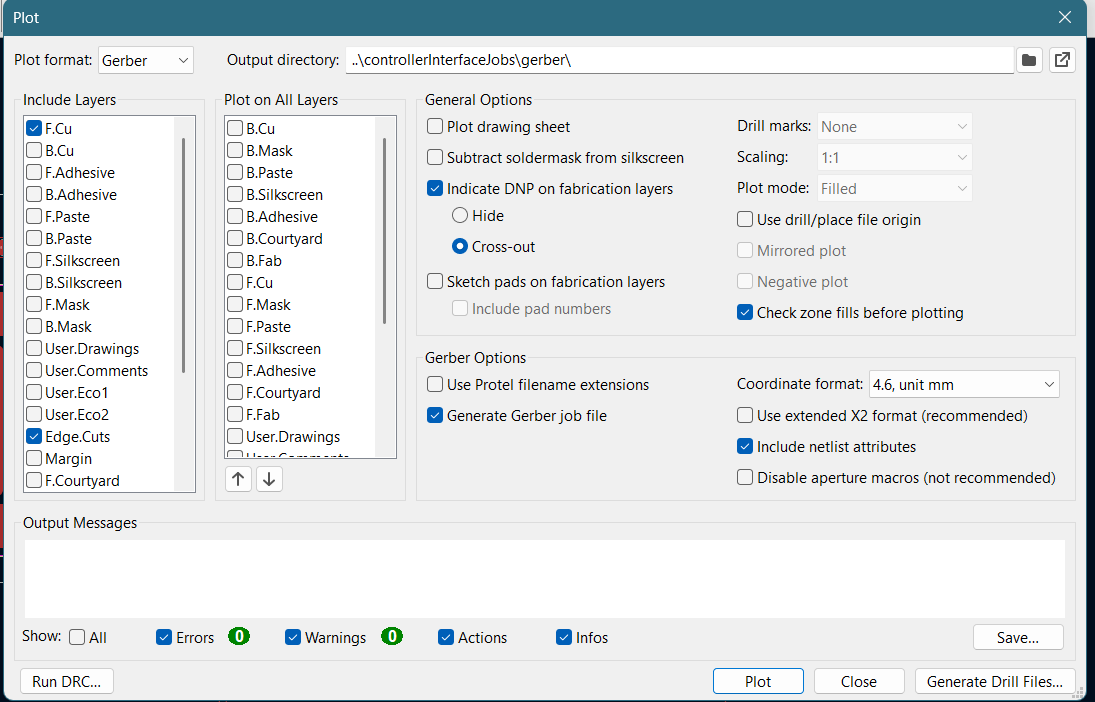Check F.Courtyard in Include Layers
This screenshot has height=702, width=1095.
34,481
